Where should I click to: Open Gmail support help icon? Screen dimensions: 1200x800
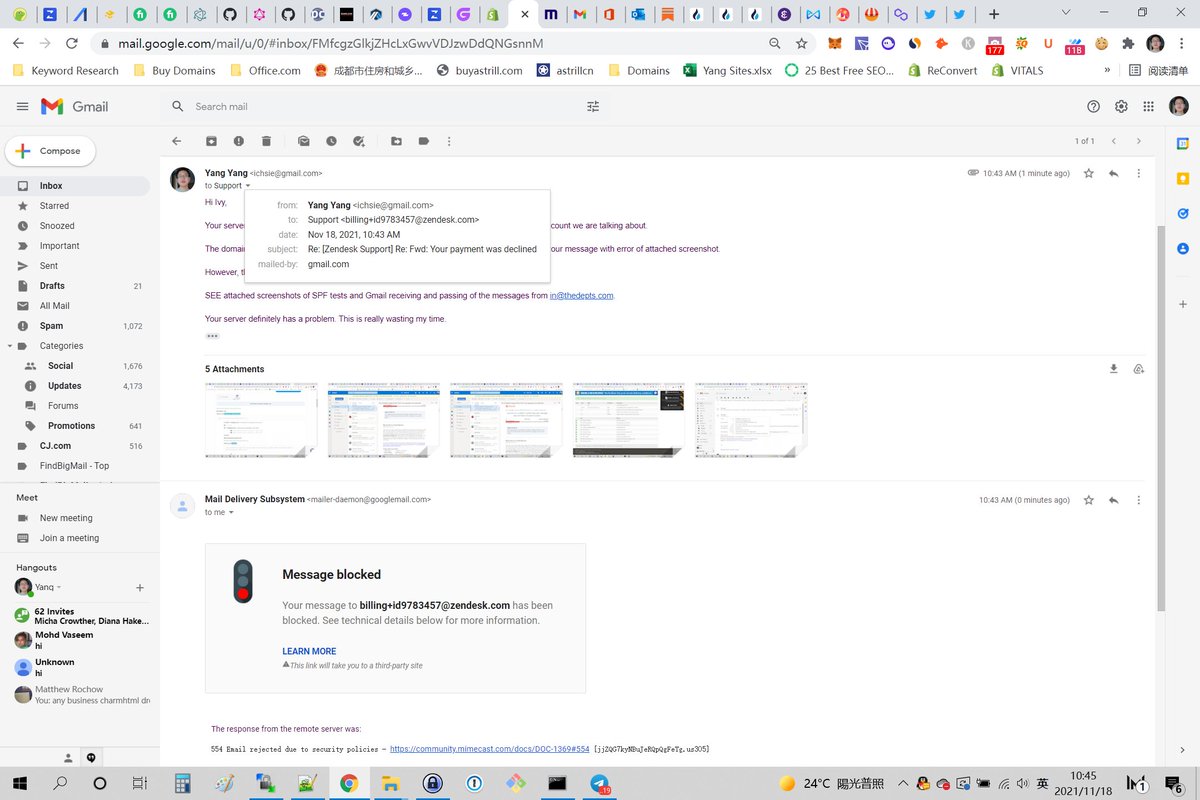(1093, 106)
